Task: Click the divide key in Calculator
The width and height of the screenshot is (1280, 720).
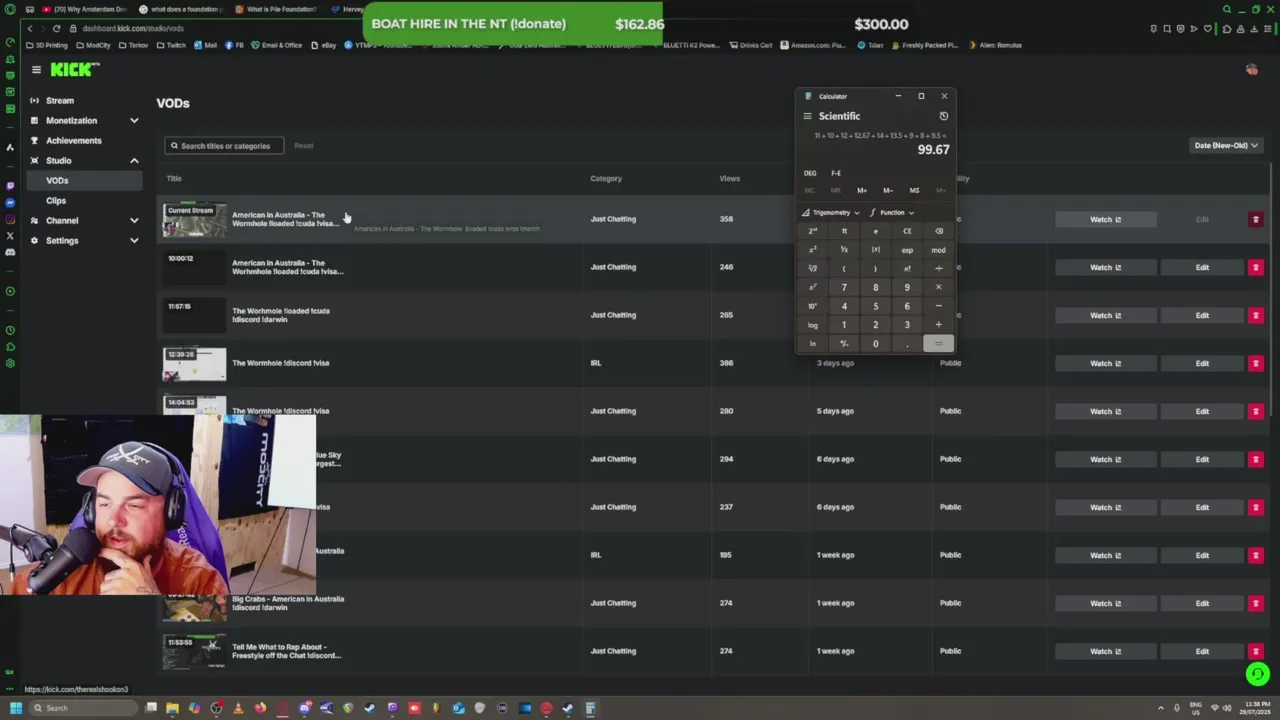Action: [x=938, y=268]
